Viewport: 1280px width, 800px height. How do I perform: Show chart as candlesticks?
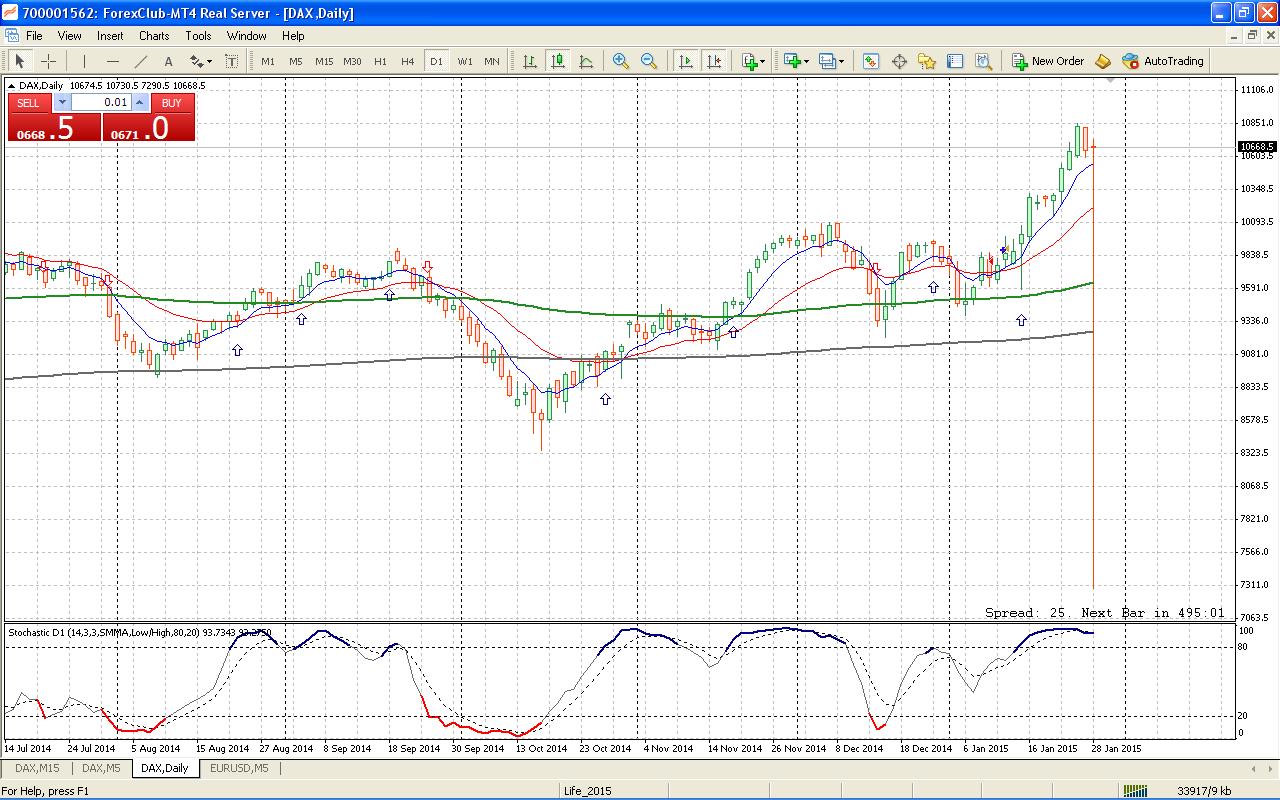click(x=558, y=61)
